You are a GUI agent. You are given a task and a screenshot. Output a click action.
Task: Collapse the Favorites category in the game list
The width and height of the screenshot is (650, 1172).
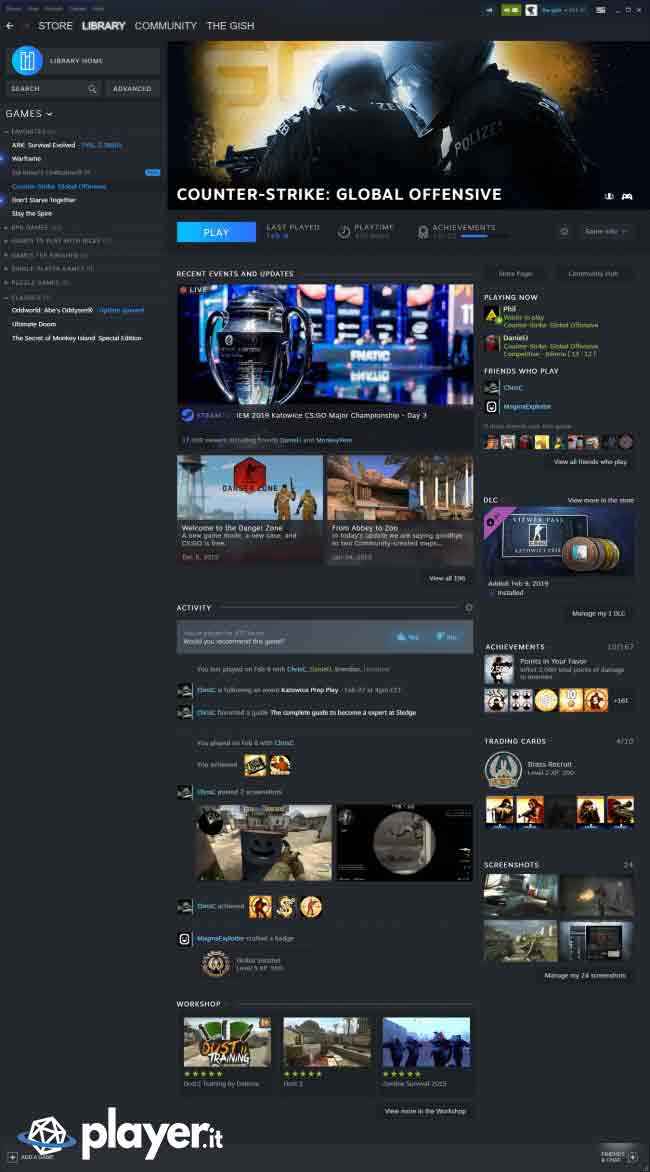click(8, 131)
